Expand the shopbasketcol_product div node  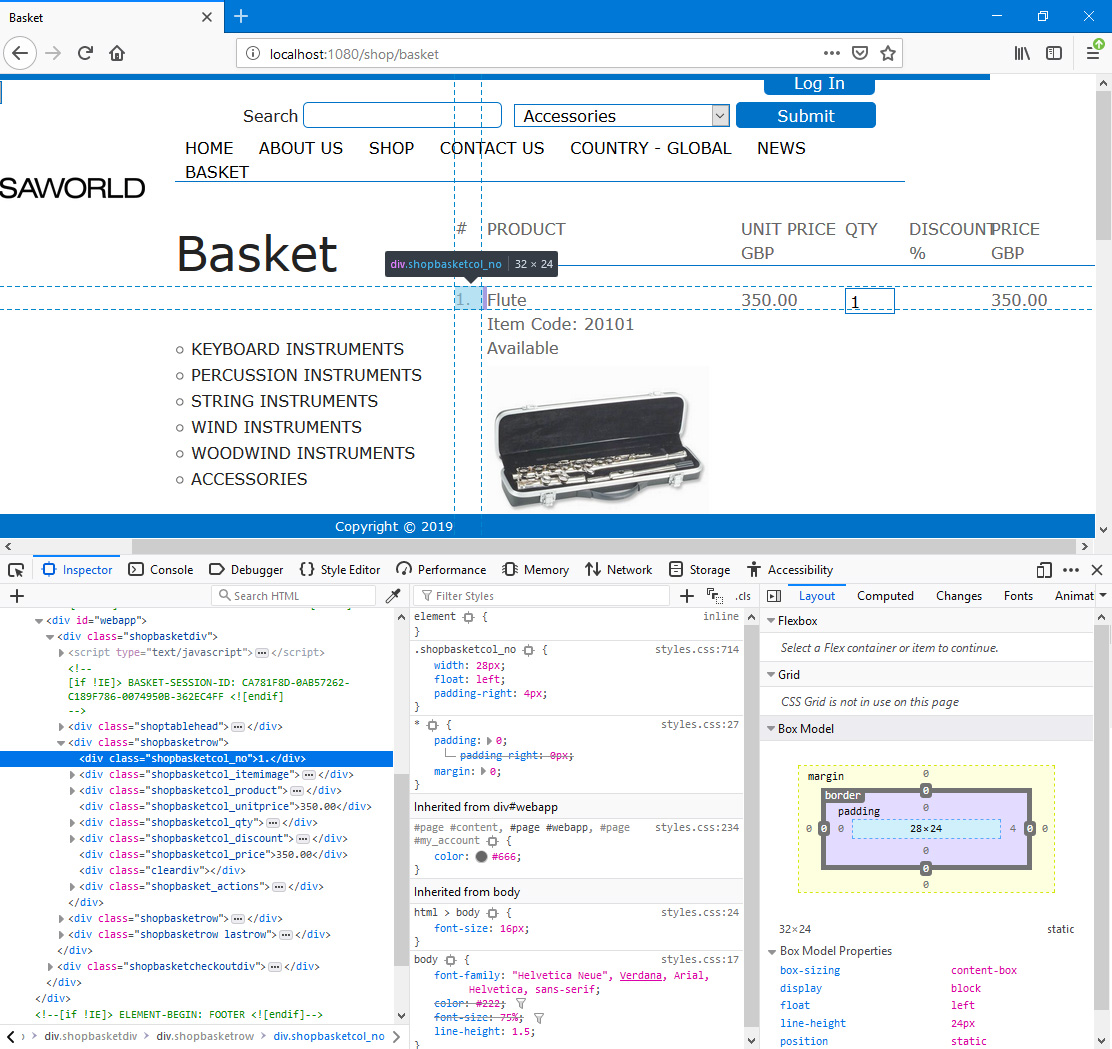(72, 790)
